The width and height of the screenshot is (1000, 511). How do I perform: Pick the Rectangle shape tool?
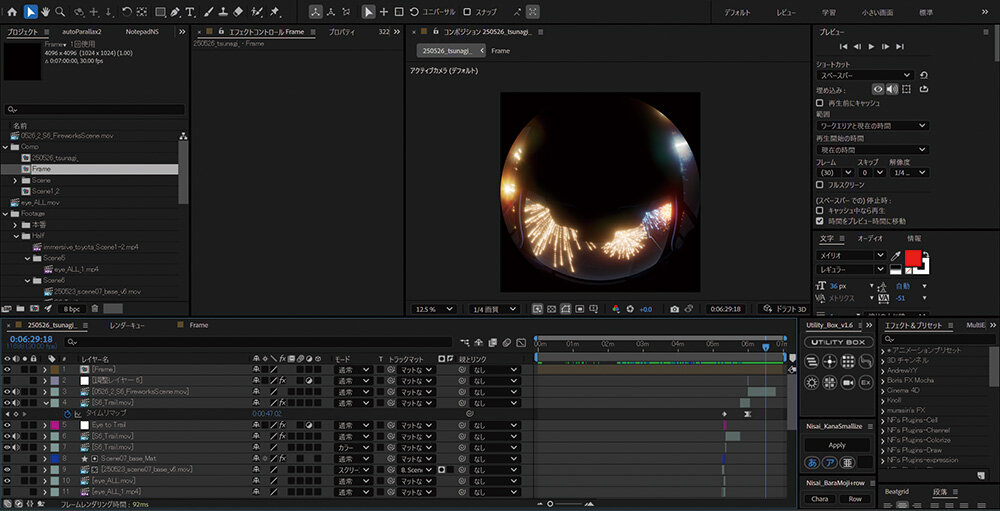coord(160,12)
